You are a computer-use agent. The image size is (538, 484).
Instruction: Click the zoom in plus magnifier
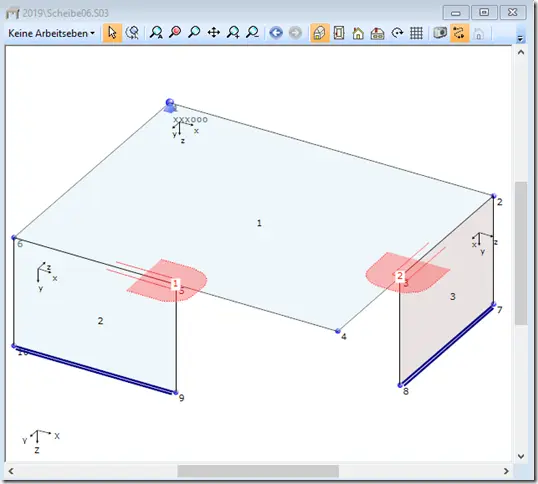233,33
